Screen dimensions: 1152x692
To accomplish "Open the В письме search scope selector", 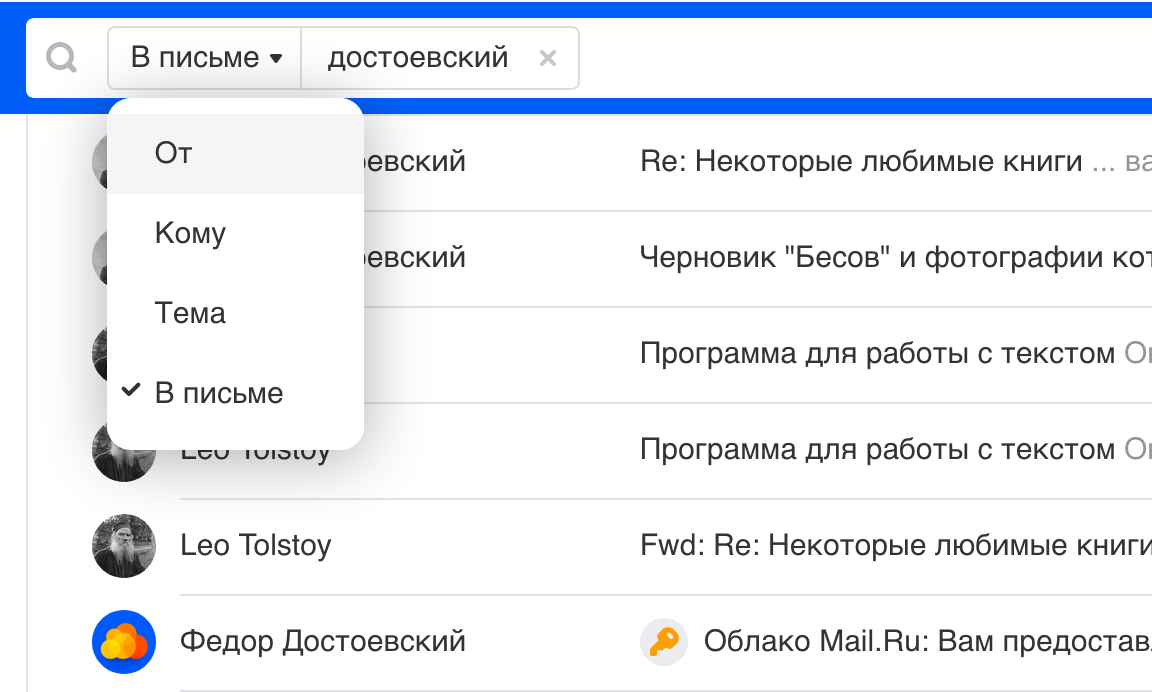I will 205,58.
